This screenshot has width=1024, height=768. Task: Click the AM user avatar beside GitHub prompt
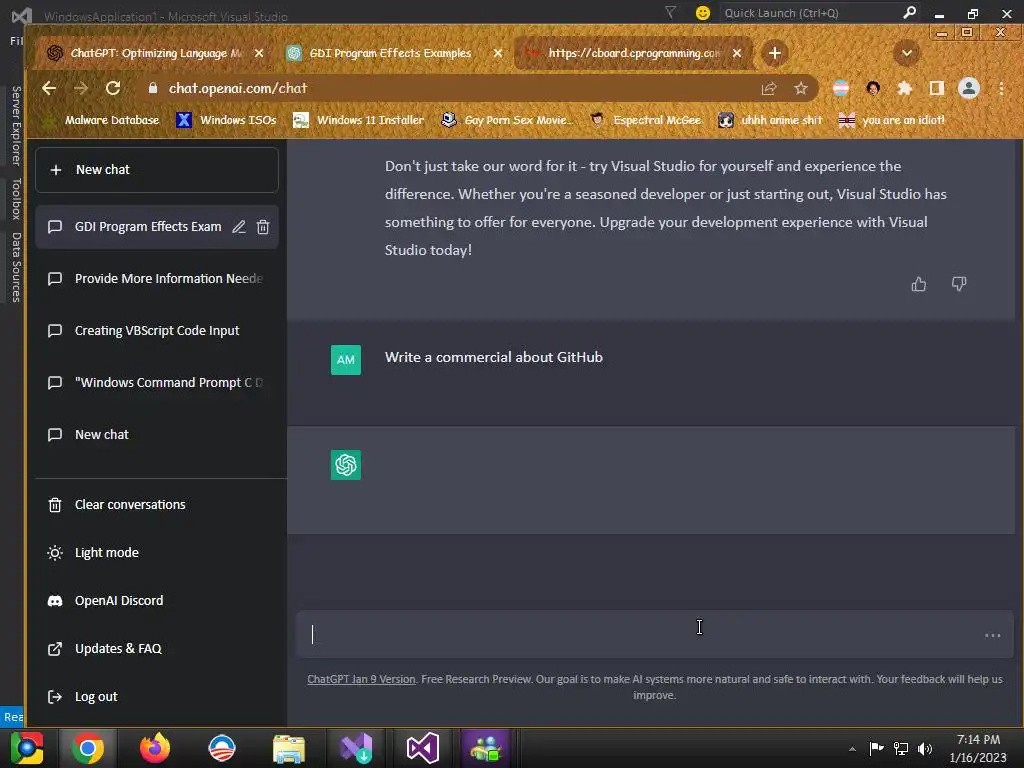click(345, 360)
